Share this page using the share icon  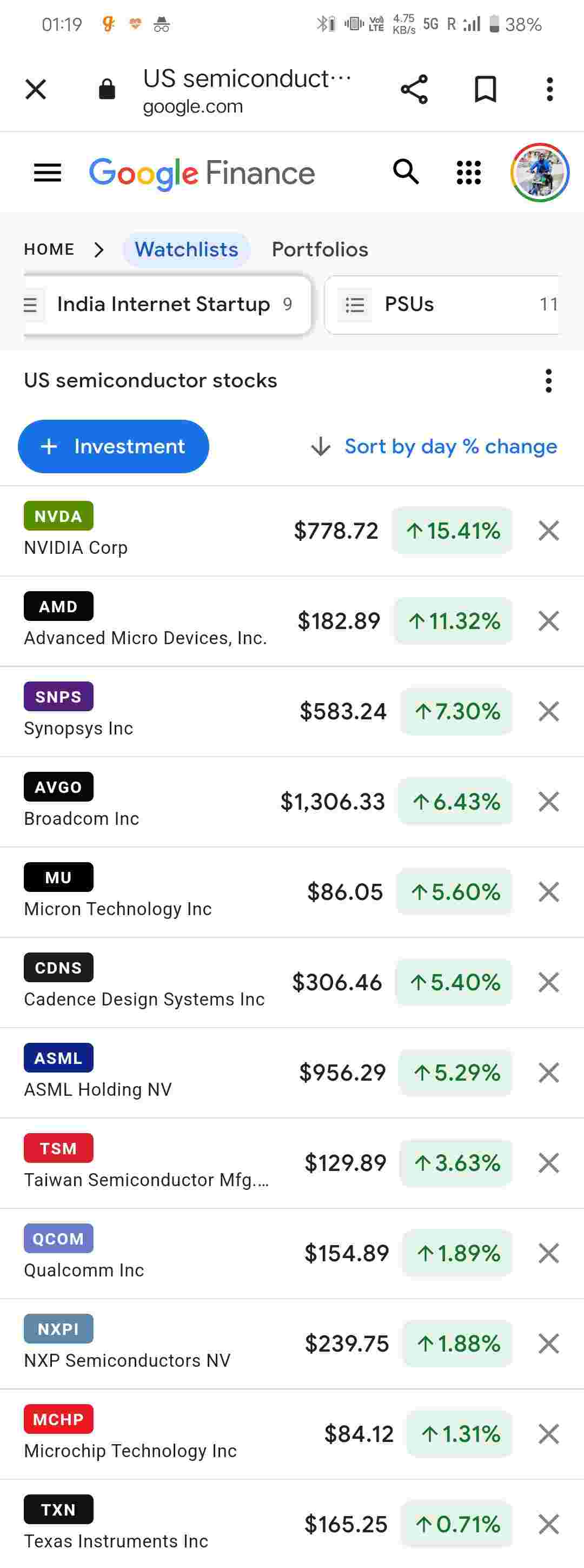[x=414, y=89]
